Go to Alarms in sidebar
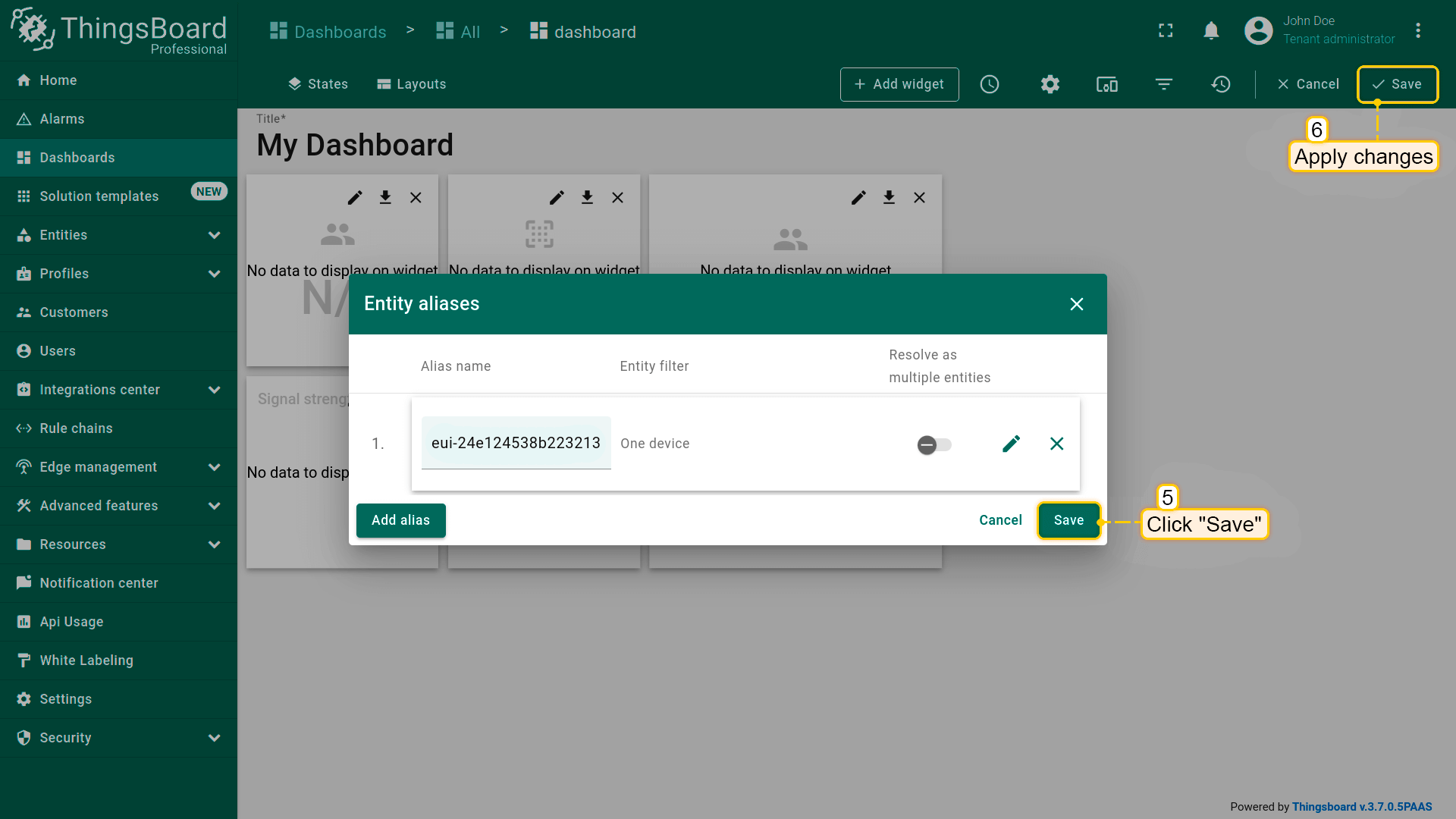Viewport: 1456px width, 819px height. (62, 119)
